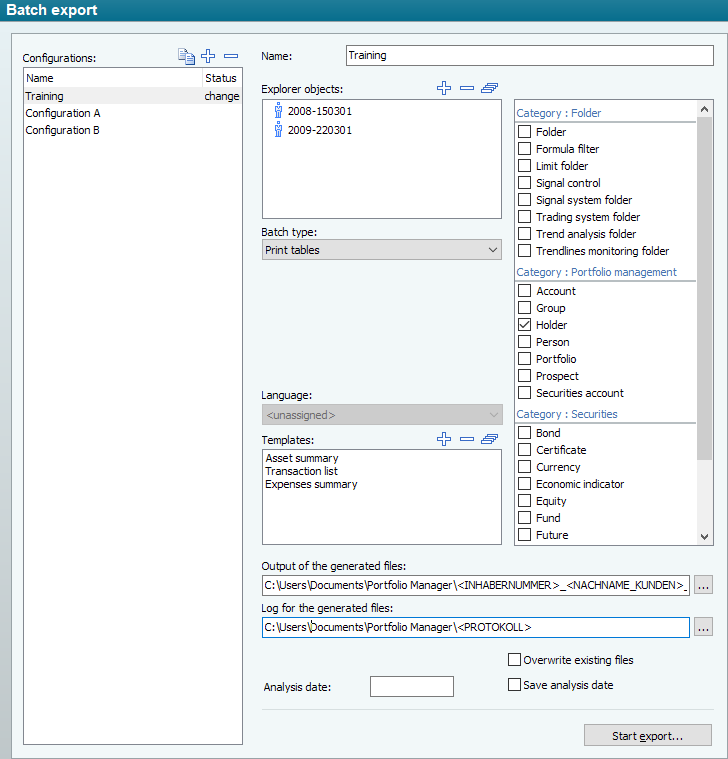Clear all templates with eraser icon
The width and height of the screenshot is (728, 759).
tap(489, 439)
